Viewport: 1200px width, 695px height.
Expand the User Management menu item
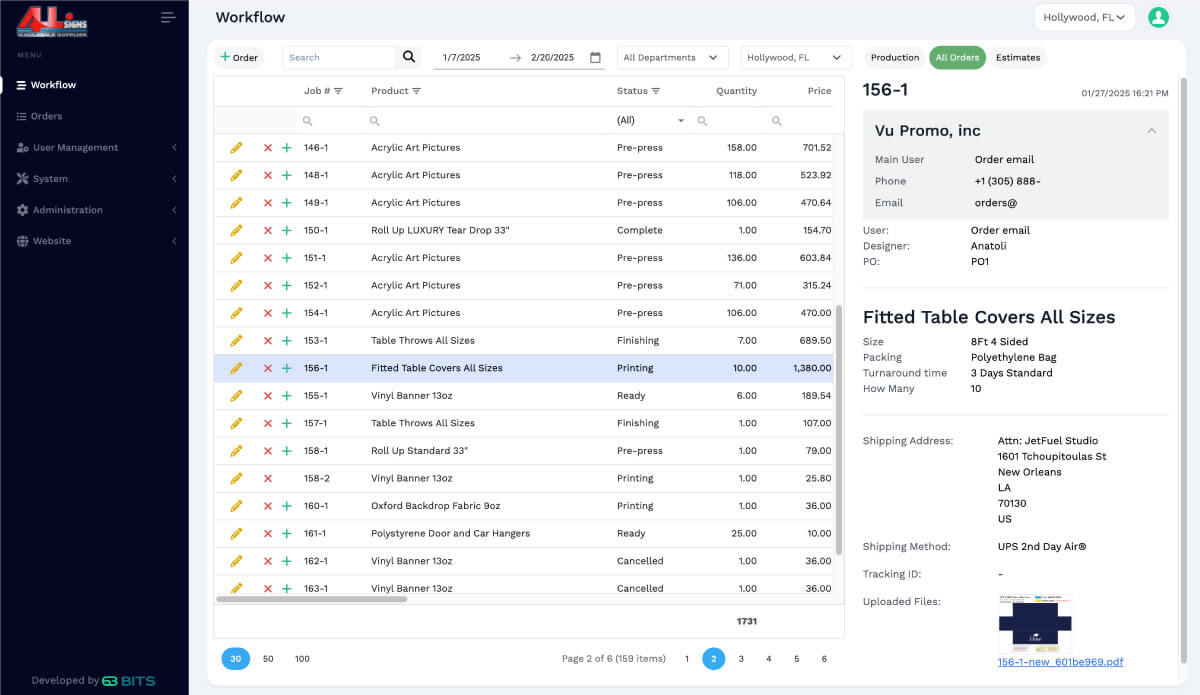[75, 147]
